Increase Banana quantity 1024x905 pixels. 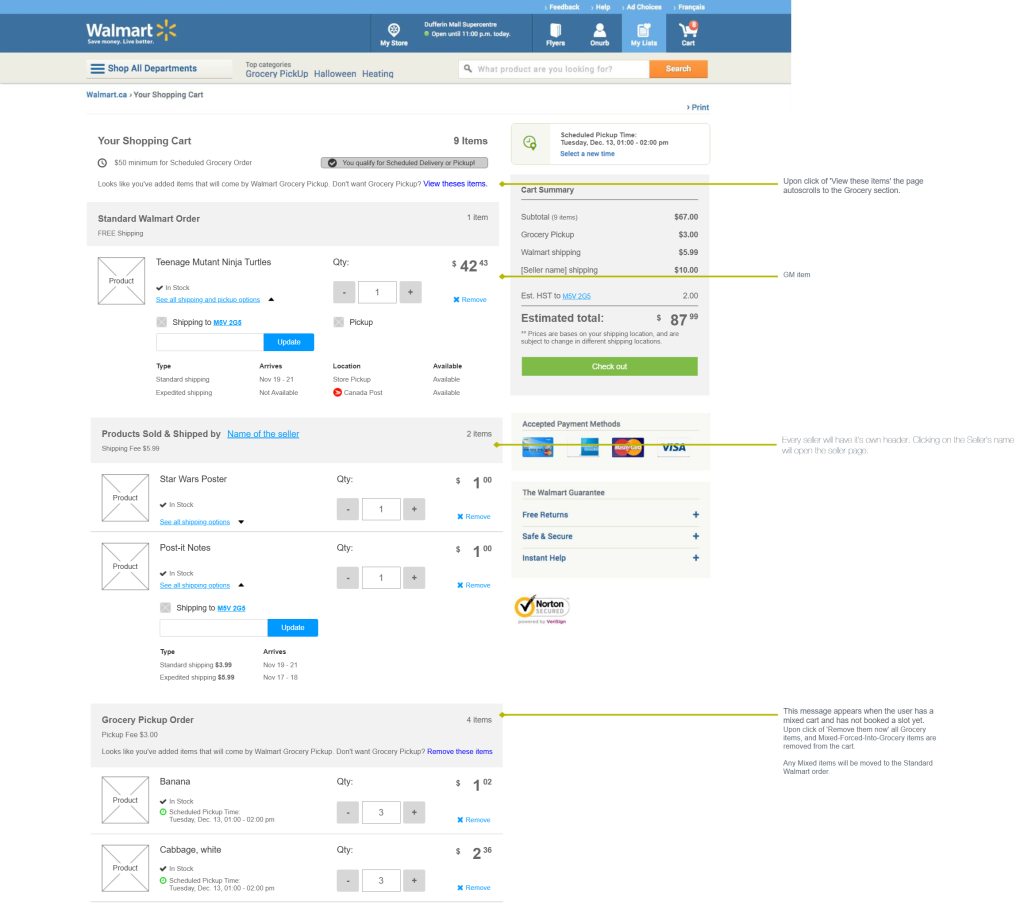click(414, 812)
